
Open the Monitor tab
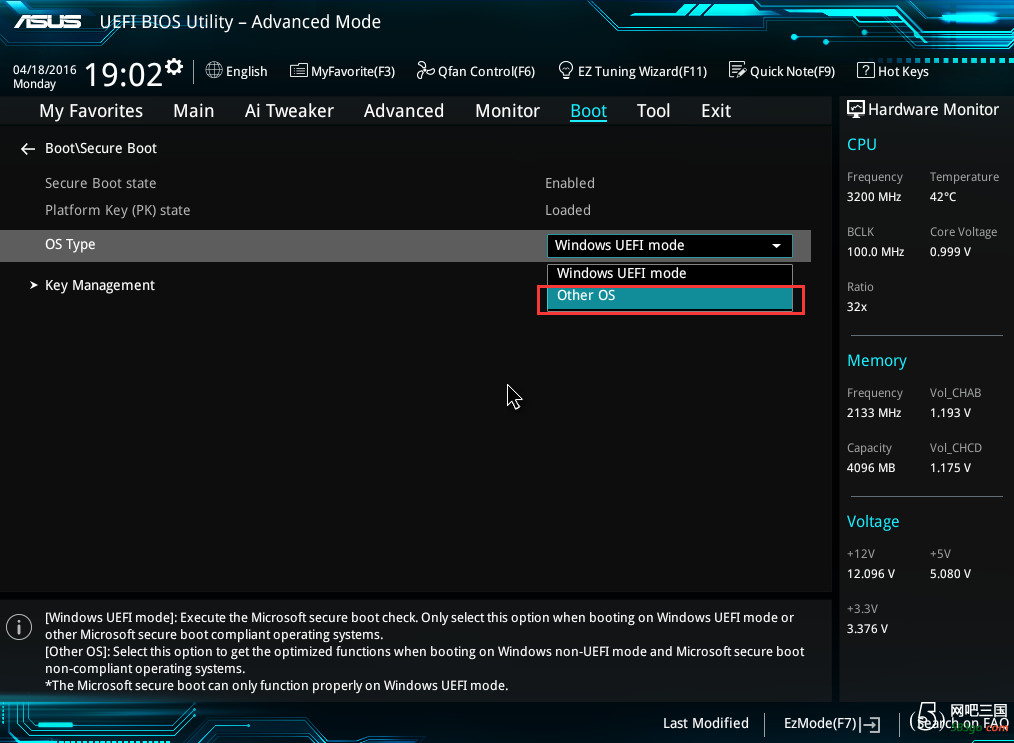507,111
